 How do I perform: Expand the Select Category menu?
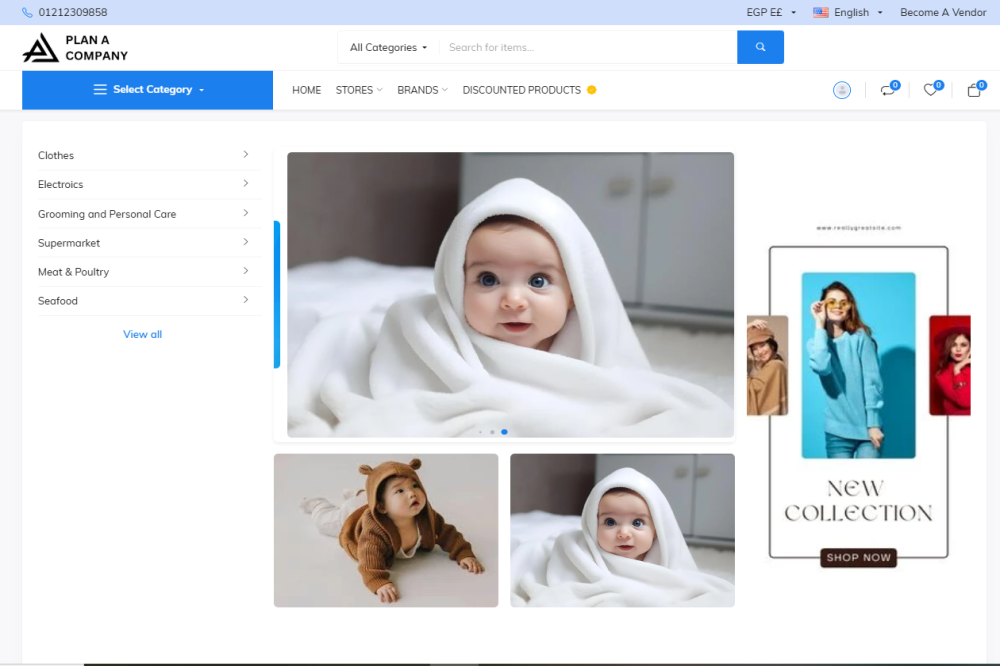pyautogui.click(x=147, y=90)
